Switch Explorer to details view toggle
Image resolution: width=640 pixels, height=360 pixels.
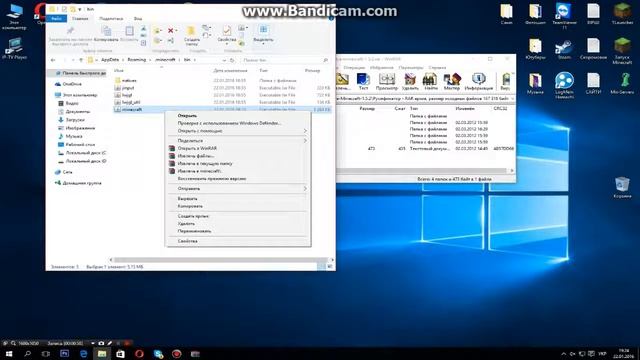[x=321, y=267]
